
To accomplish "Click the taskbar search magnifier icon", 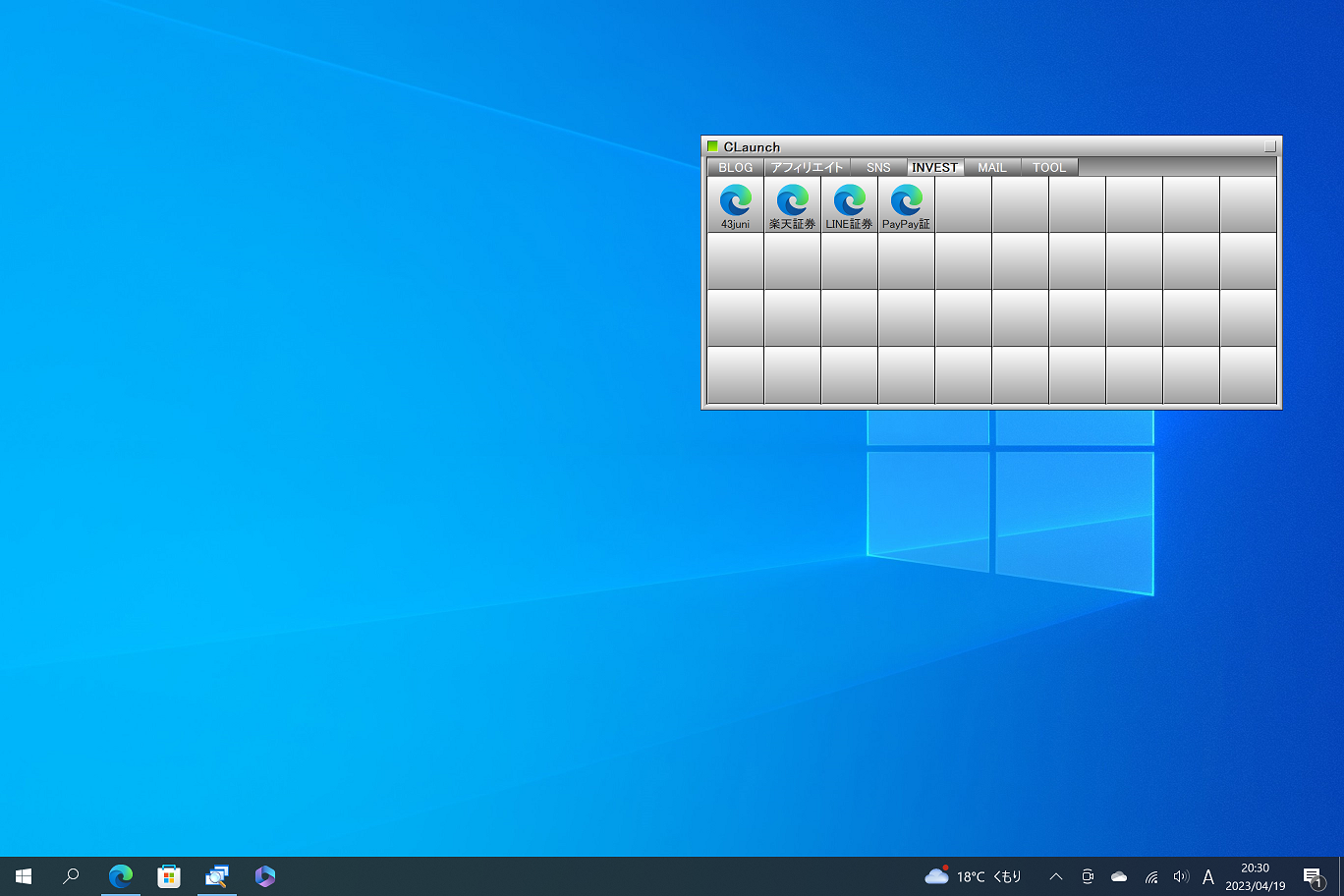I will [71, 876].
